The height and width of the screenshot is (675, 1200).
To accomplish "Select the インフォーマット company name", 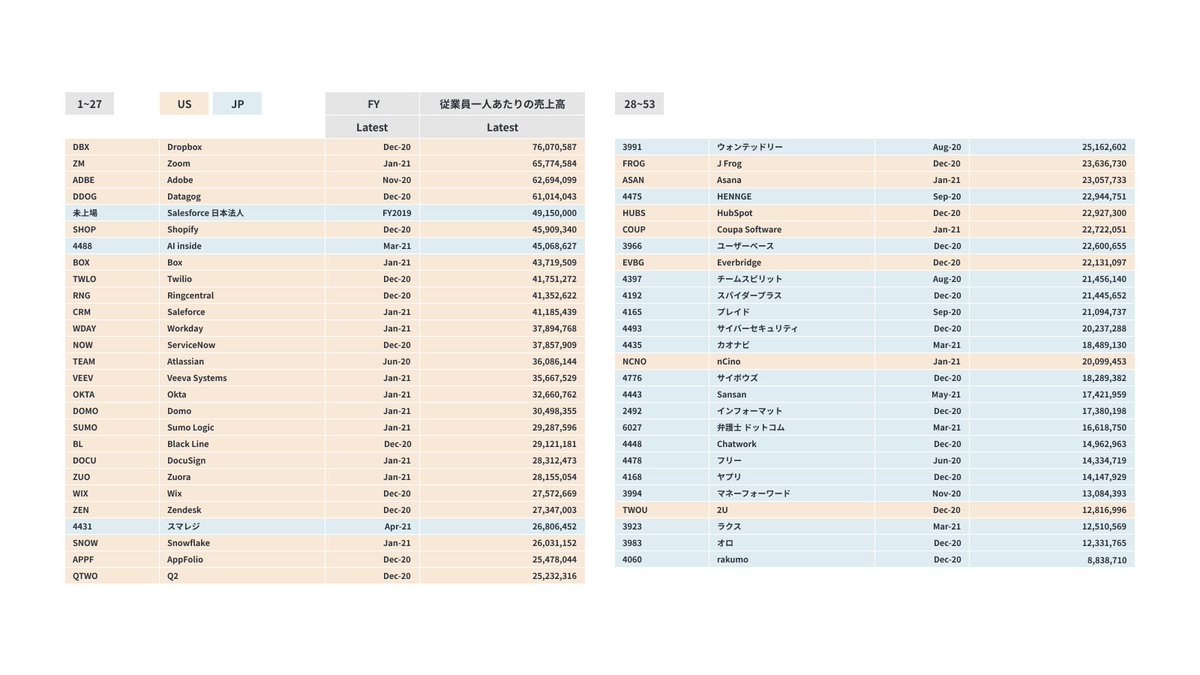I will 749,411.
